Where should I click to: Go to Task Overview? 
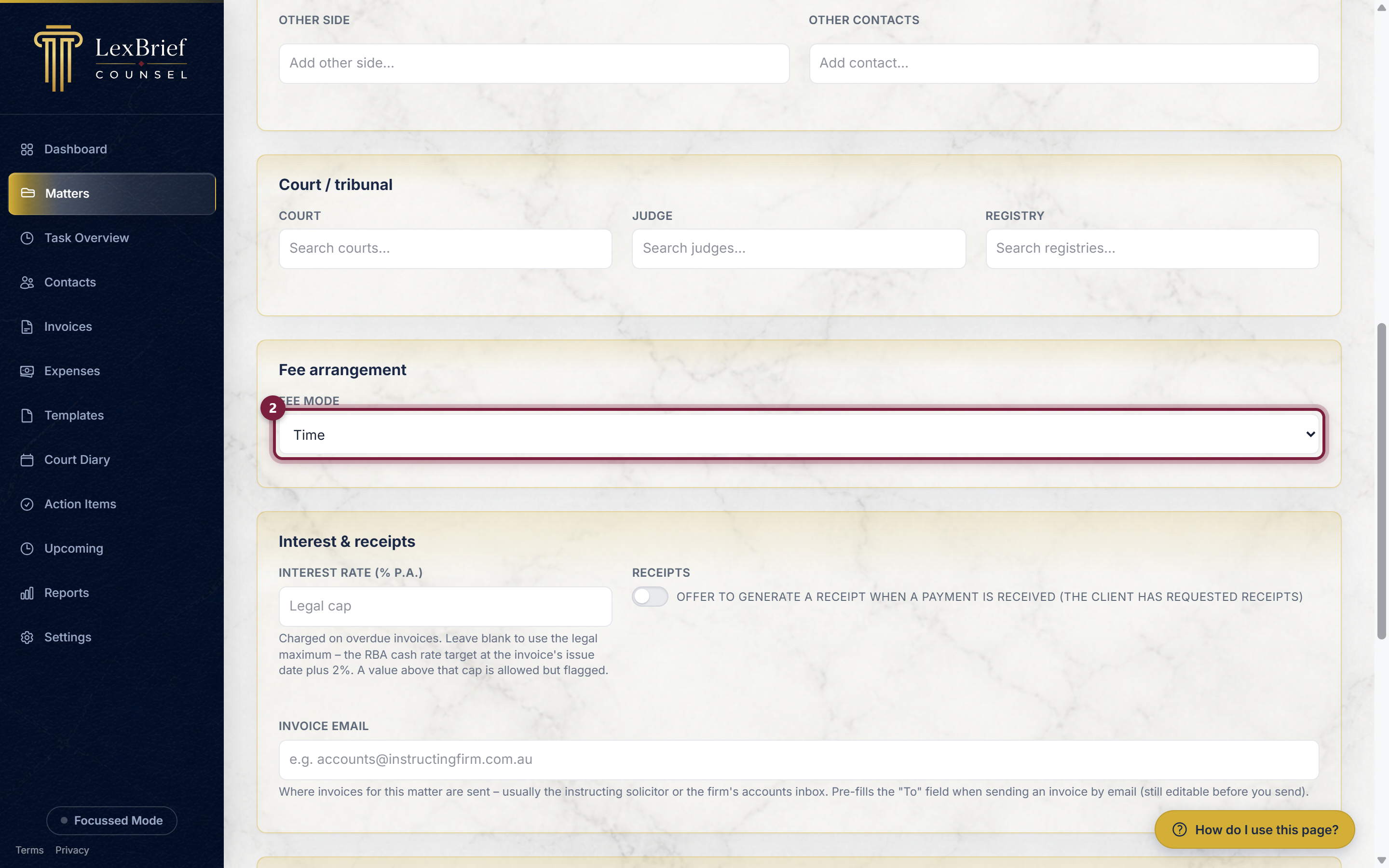[112, 238]
